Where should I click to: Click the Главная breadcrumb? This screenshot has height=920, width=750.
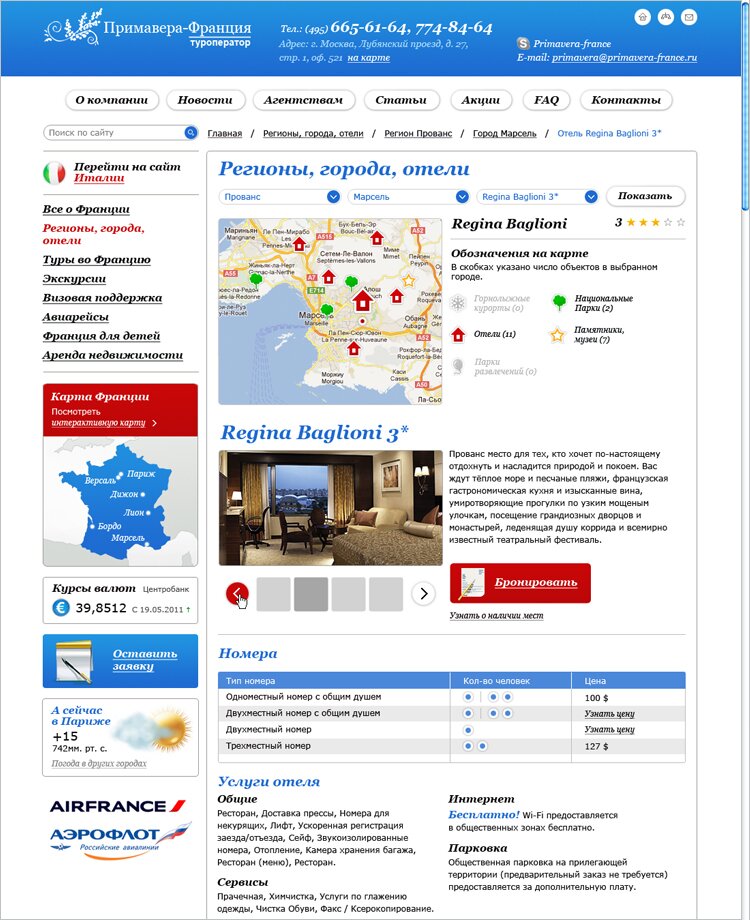click(x=225, y=133)
